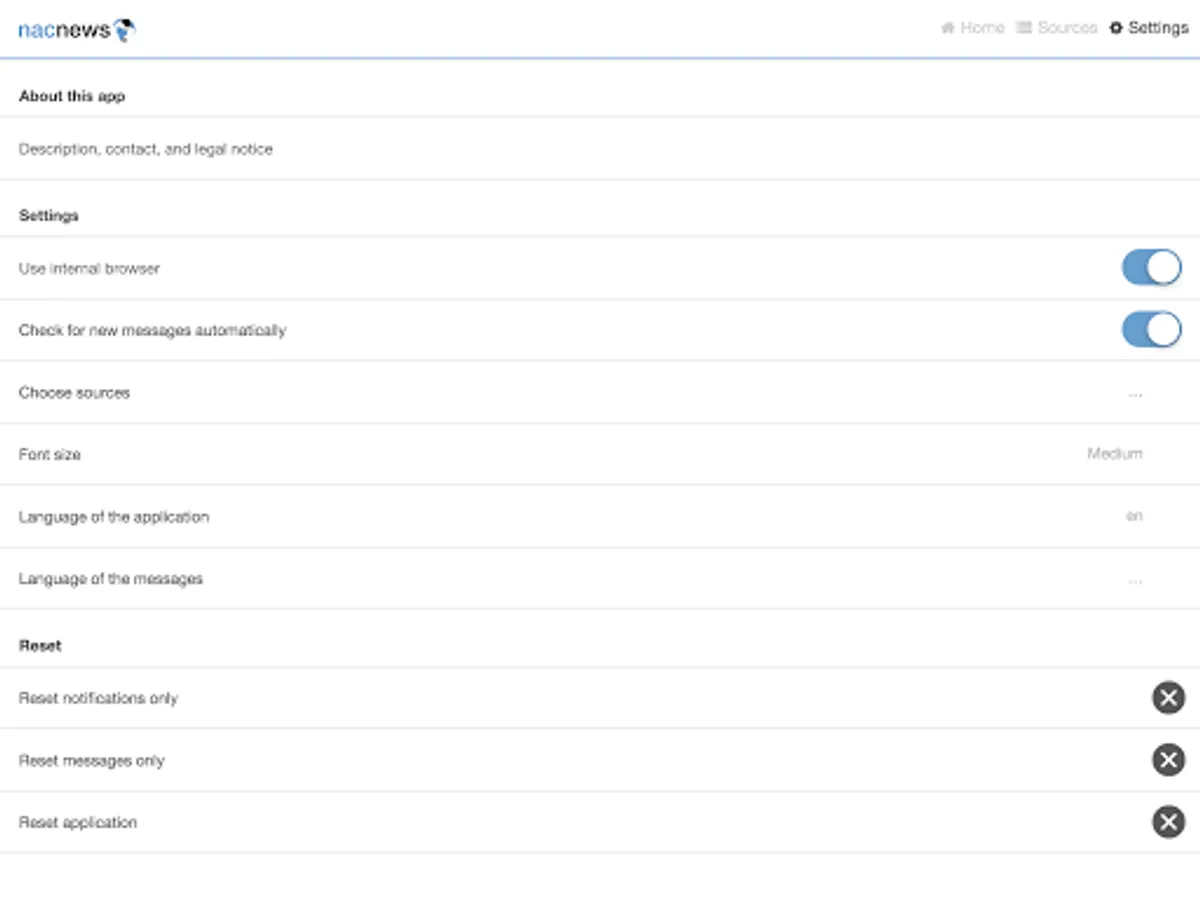Click the Sources list icon
Image resolution: width=1200 pixels, height=900 pixels.
[x=1024, y=28]
